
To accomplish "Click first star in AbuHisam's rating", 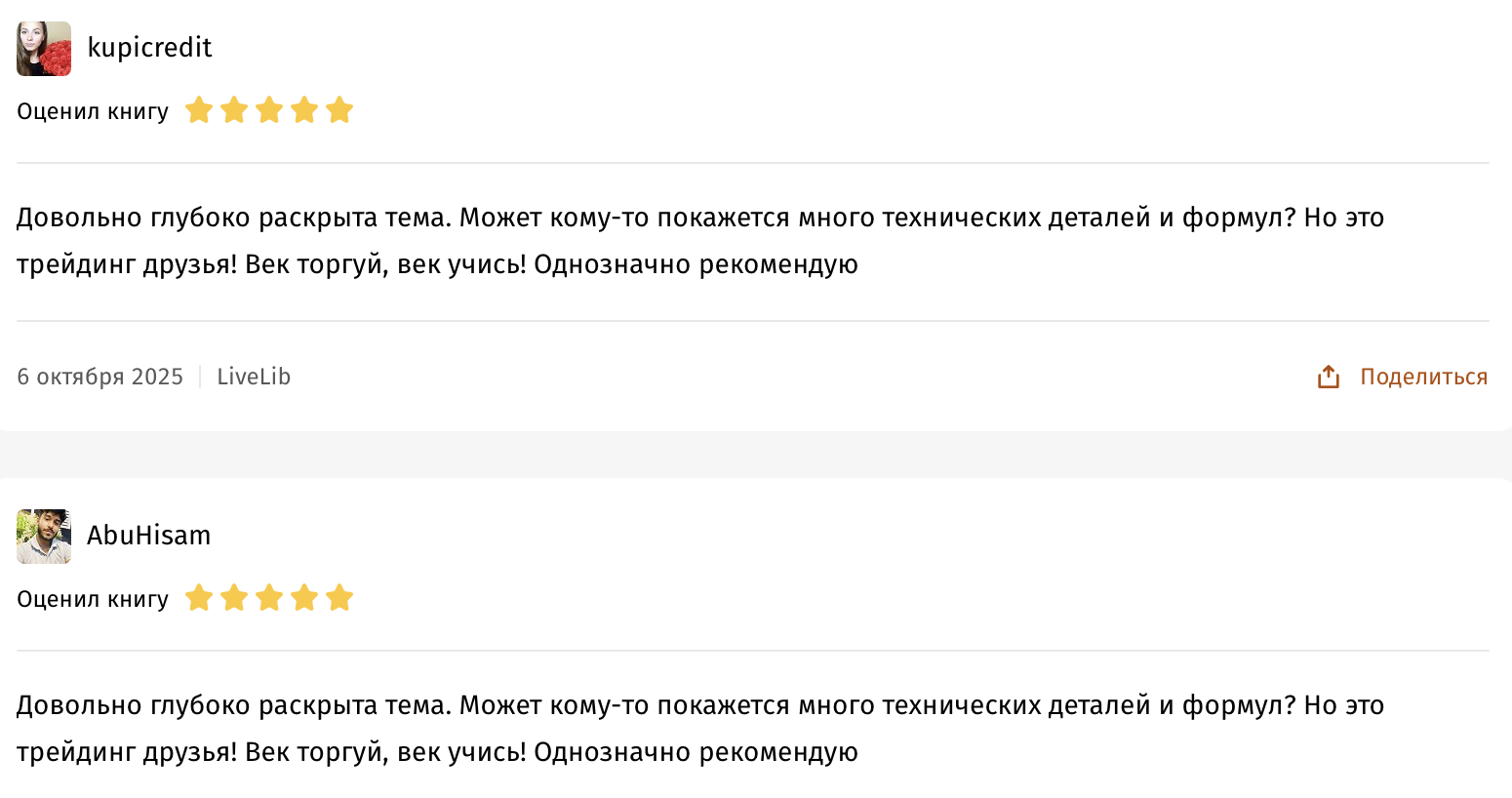I will pyautogui.click(x=199, y=598).
